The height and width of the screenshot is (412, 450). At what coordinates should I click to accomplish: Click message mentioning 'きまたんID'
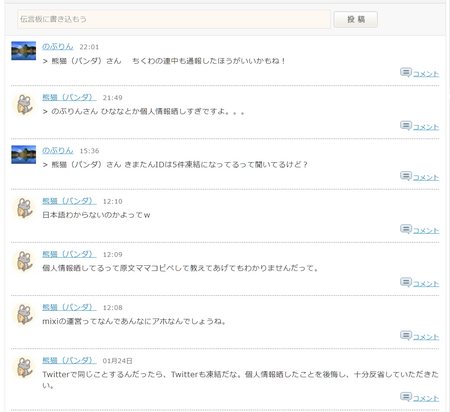175,165
